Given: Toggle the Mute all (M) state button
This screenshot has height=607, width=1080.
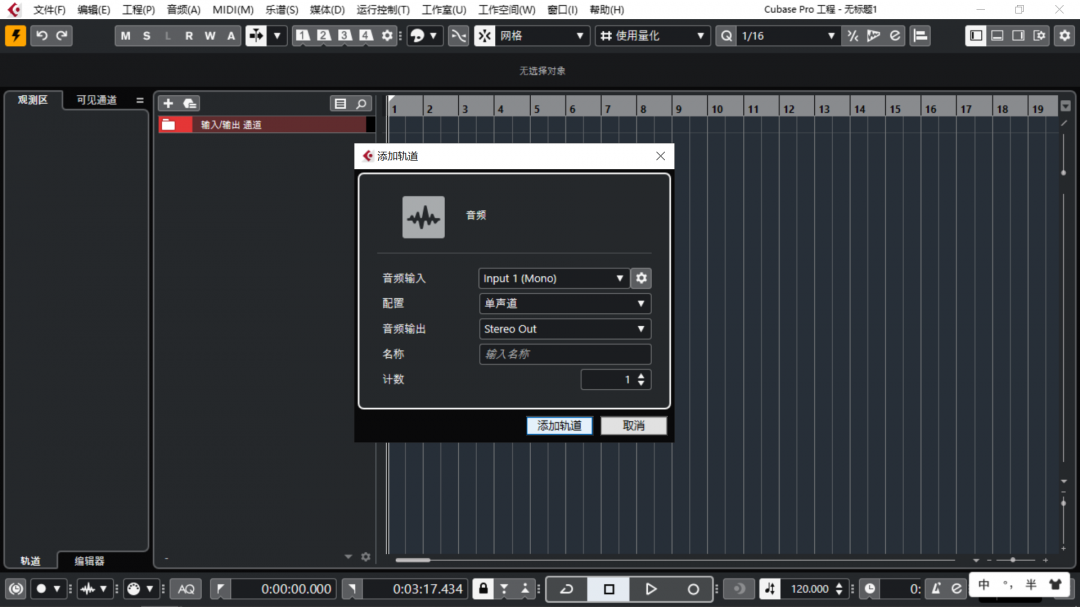Looking at the screenshot, I should 125,36.
